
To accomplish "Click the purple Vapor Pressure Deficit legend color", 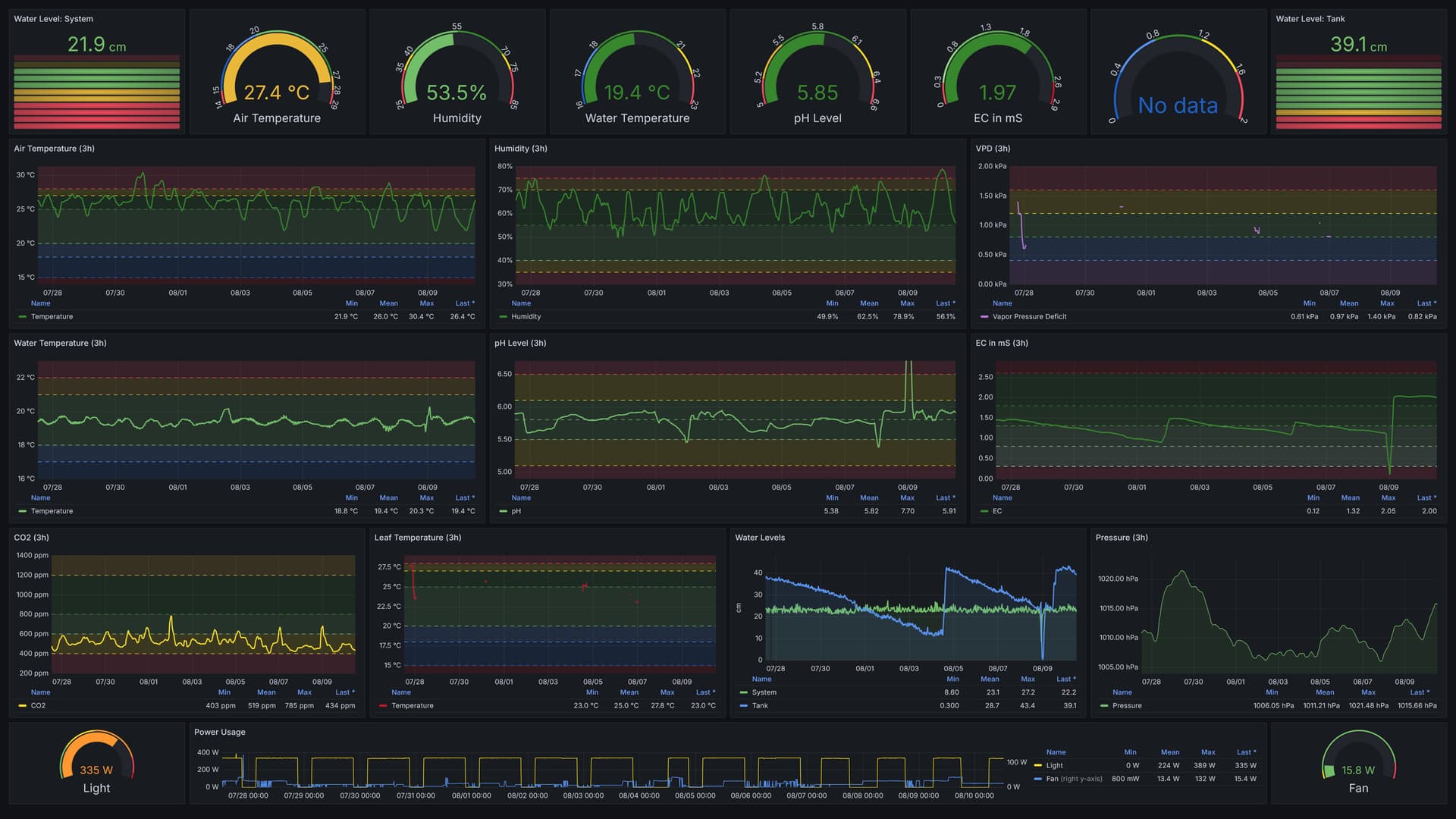I will (984, 317).
